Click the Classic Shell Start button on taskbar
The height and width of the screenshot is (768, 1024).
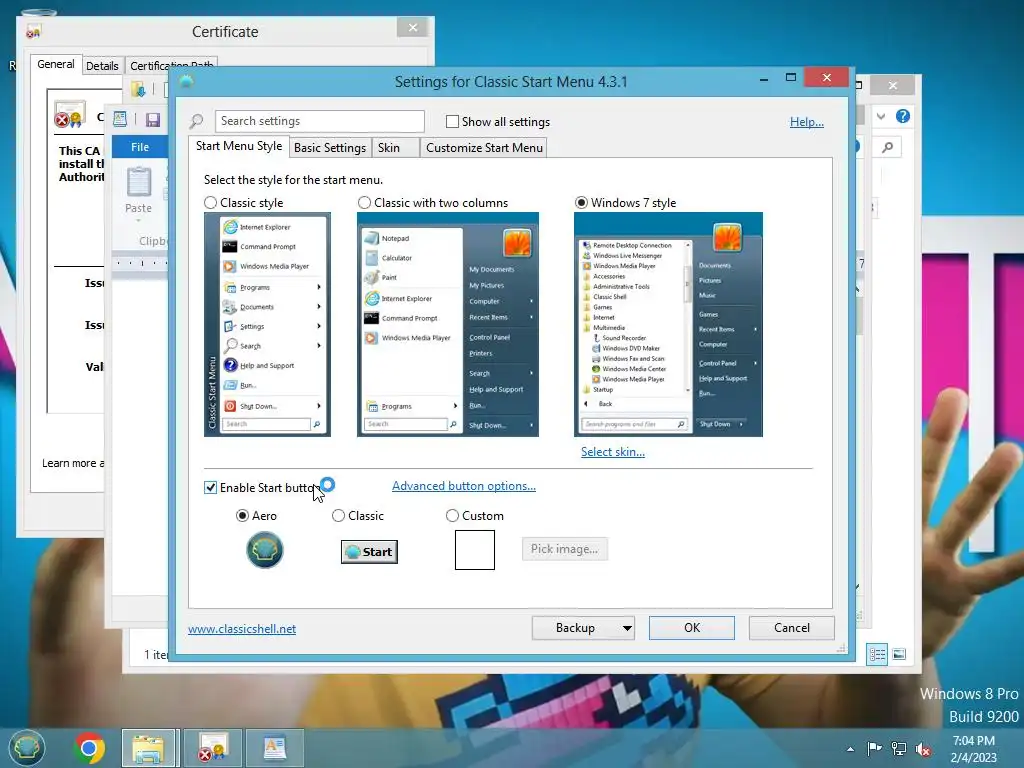point(26,748)
